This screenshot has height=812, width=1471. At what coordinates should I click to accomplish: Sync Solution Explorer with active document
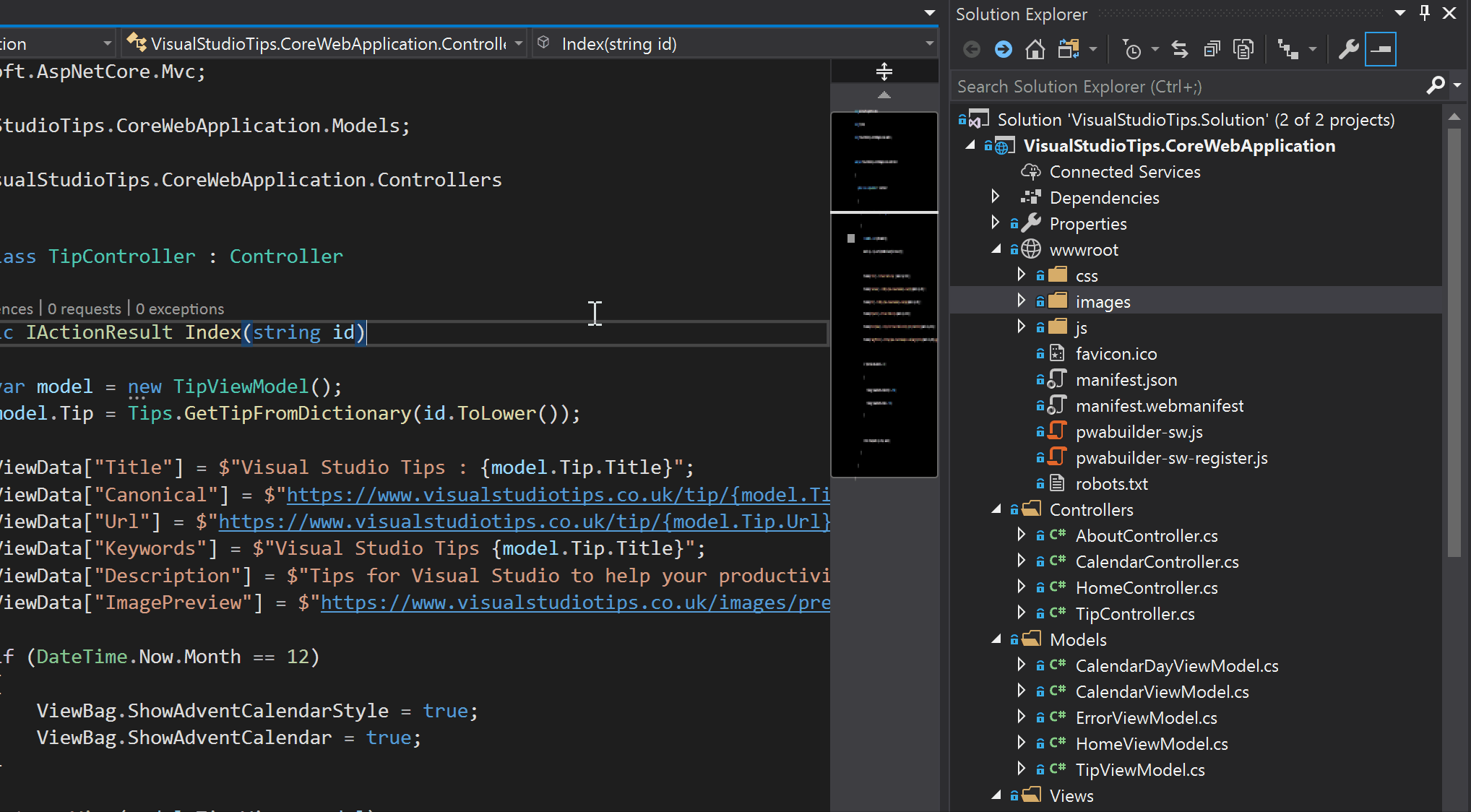point(1179,49)
